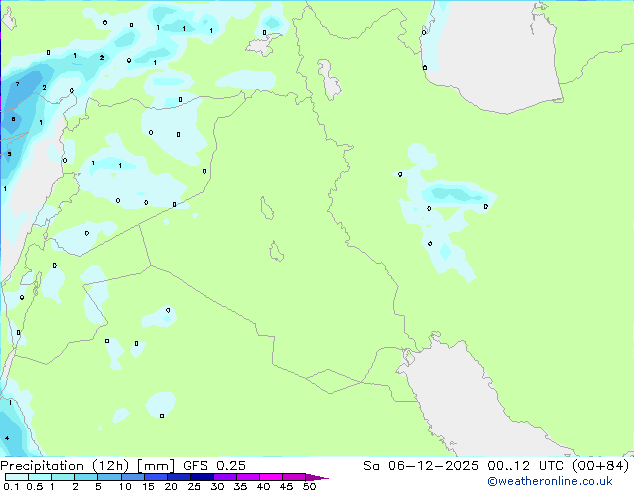The height and width of the screenshot is (490, 634).
Task: Pick the 1–2 mm legend swatch
Action: click(x=63, y=477)
